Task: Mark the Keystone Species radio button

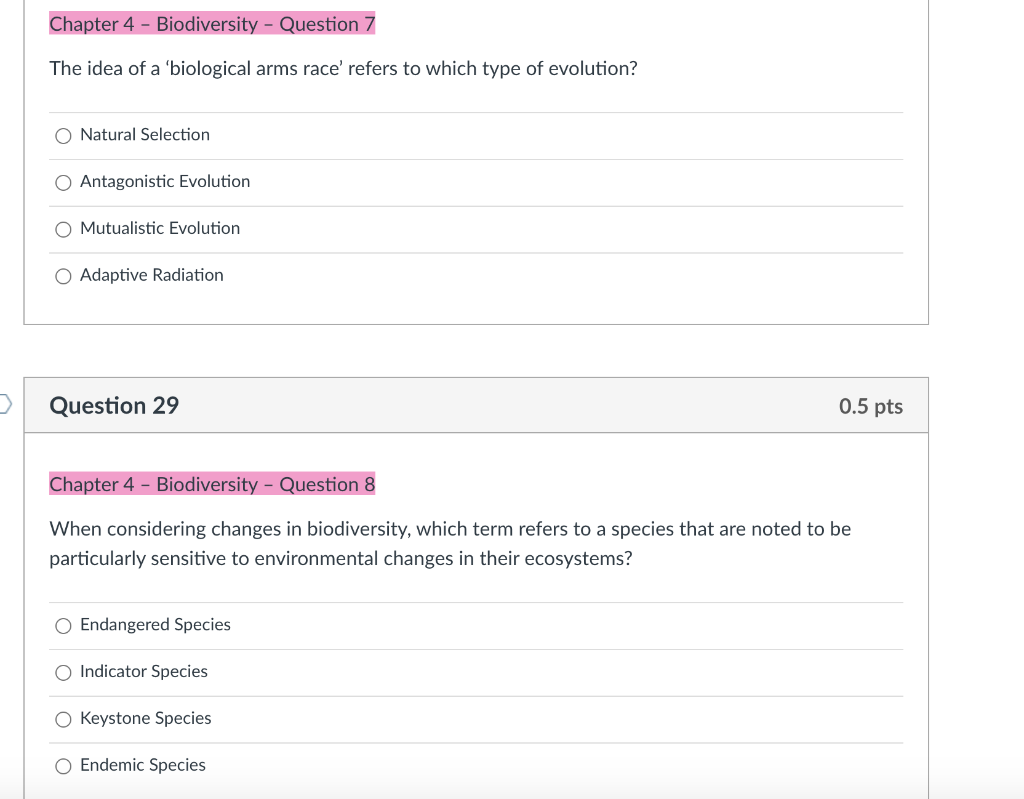Action: click(63, 719)
